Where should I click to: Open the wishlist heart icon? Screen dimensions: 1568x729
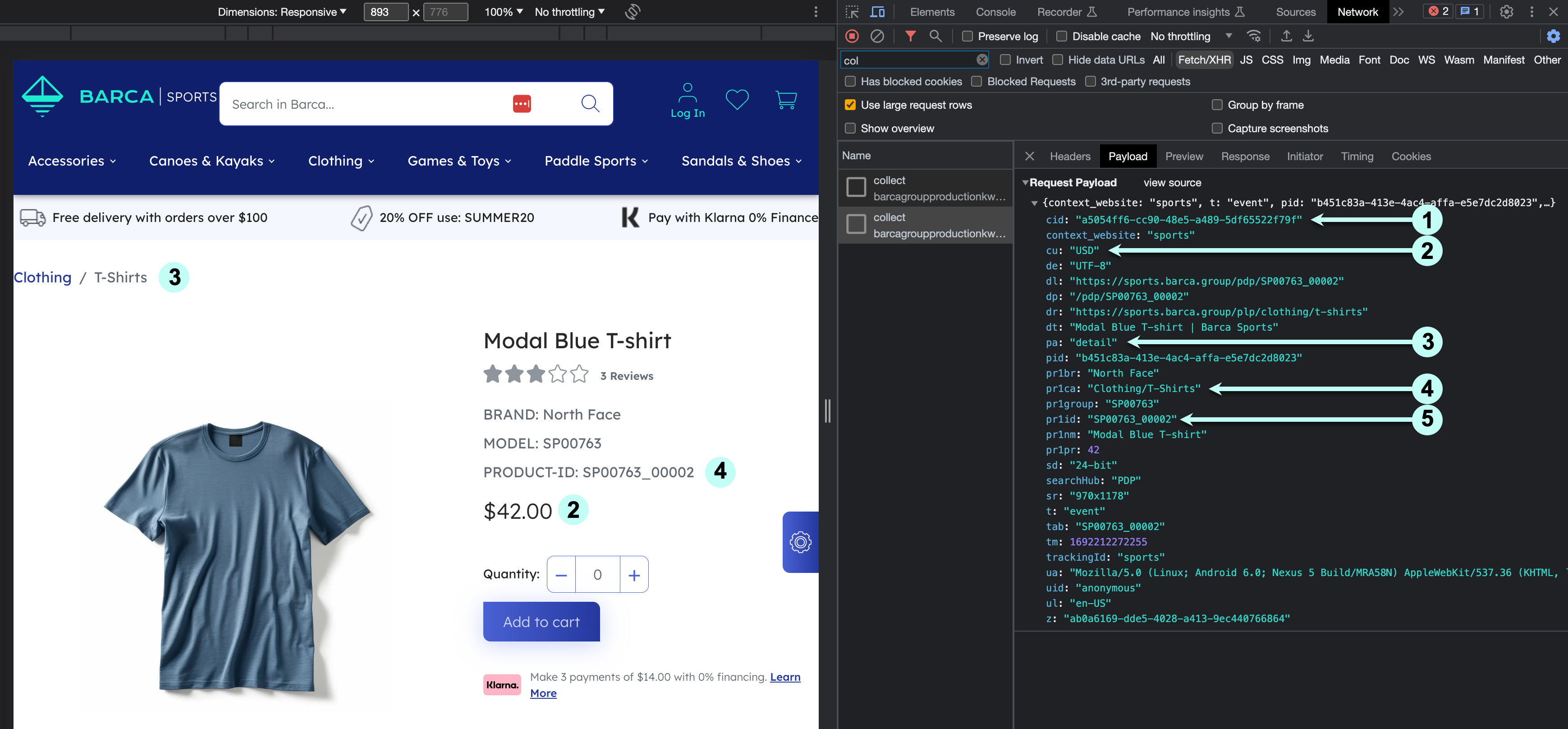coord(737,99)
